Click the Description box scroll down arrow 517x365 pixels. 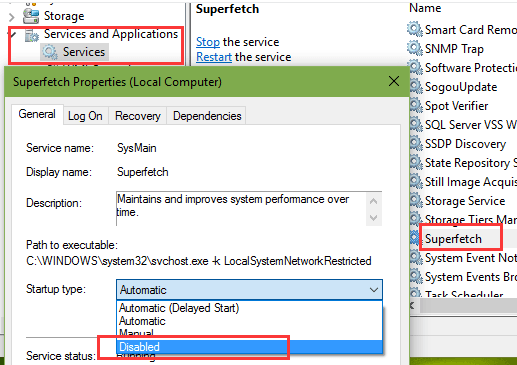coord(373,218)
